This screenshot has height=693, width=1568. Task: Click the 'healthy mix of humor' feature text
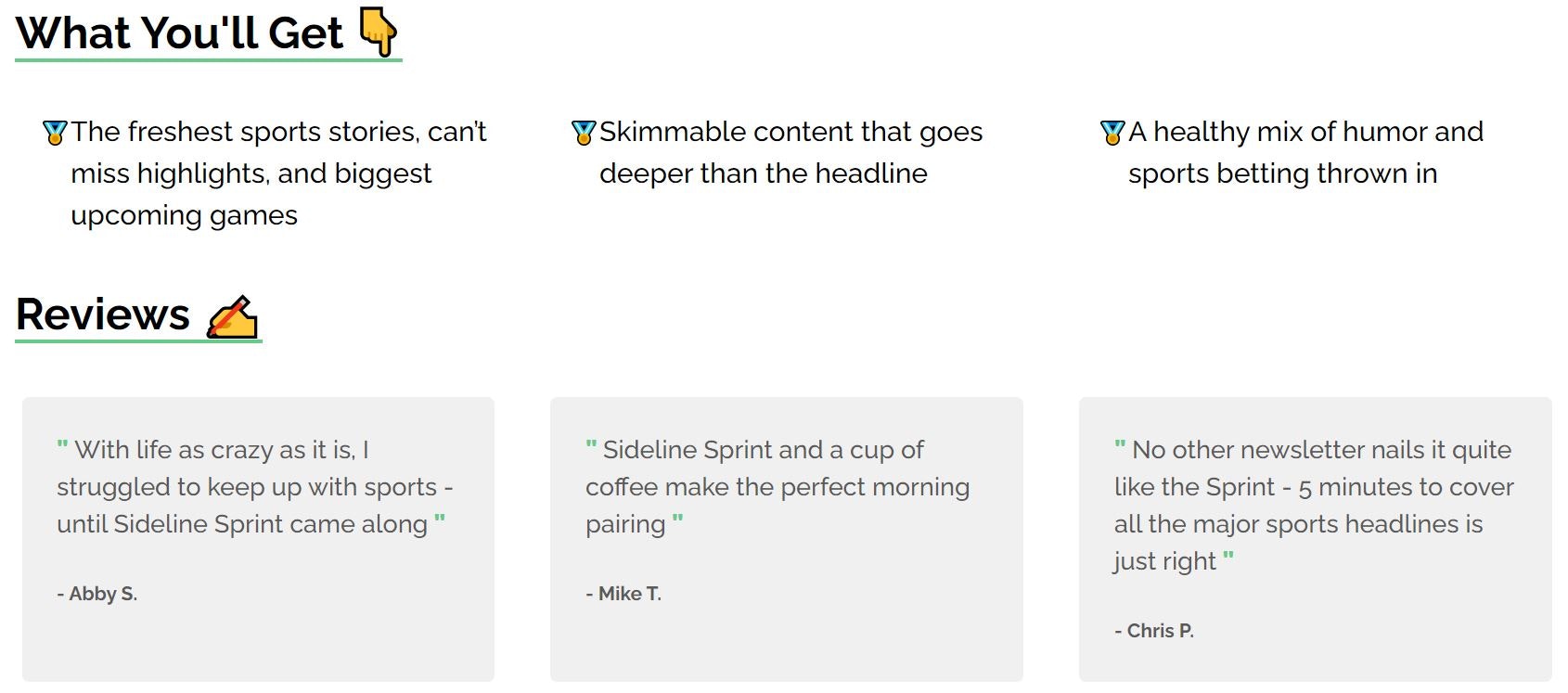point(1306,152)
